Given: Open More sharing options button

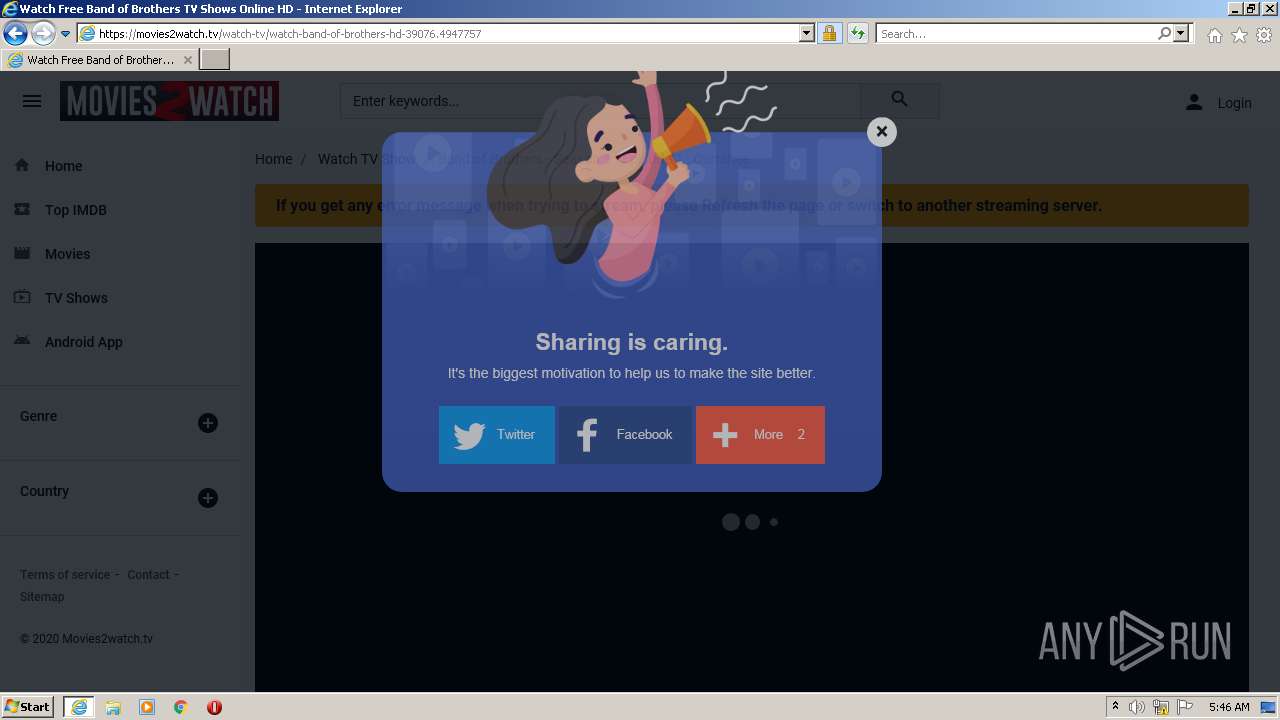Looking at the screenshot, I should (760, 434).
